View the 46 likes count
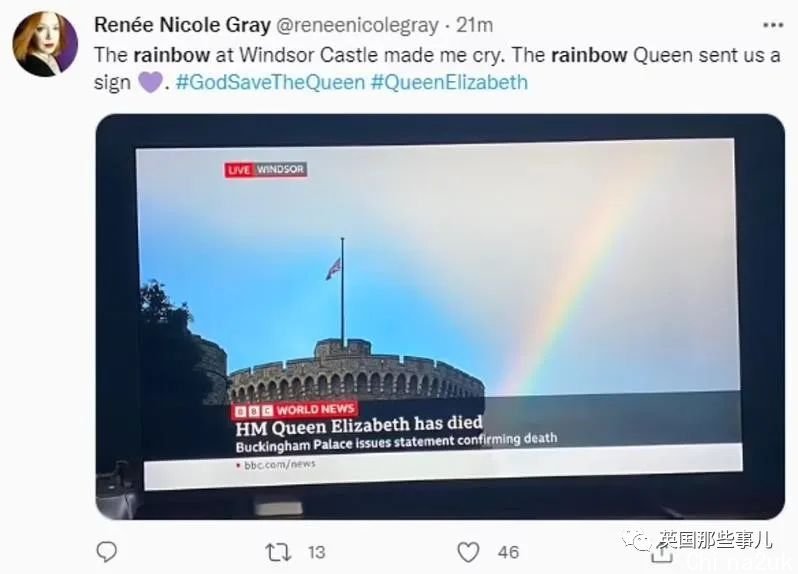The image size is (798, 574). coord(508,553)
